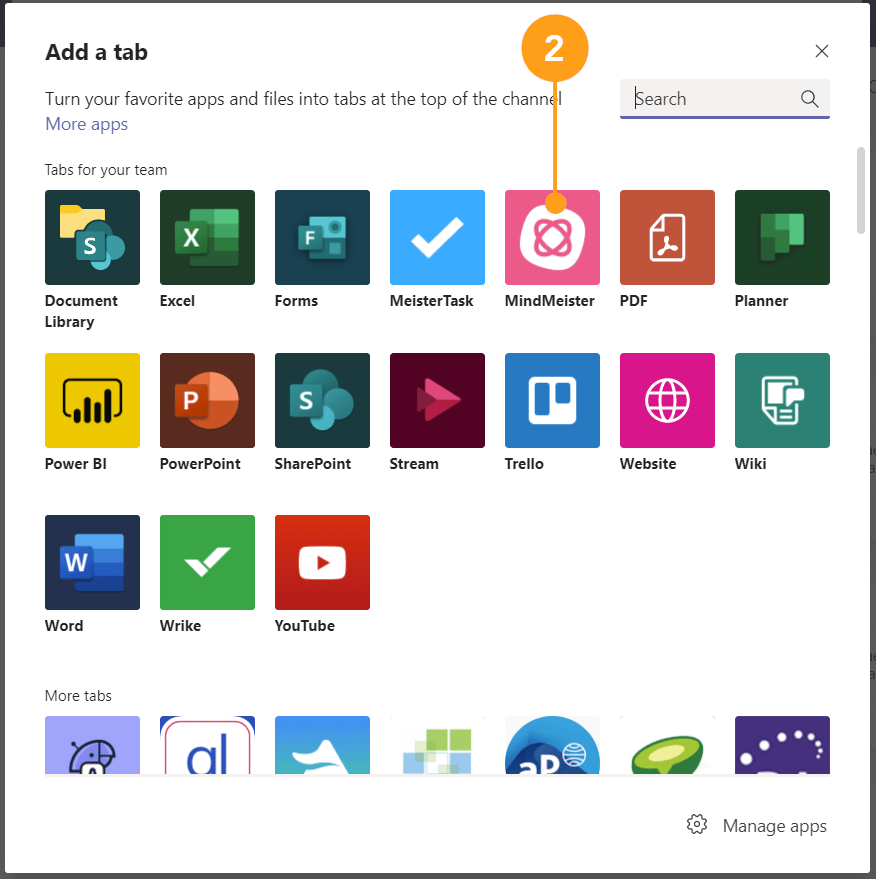Select the dark purple dotted app tile

782,745
